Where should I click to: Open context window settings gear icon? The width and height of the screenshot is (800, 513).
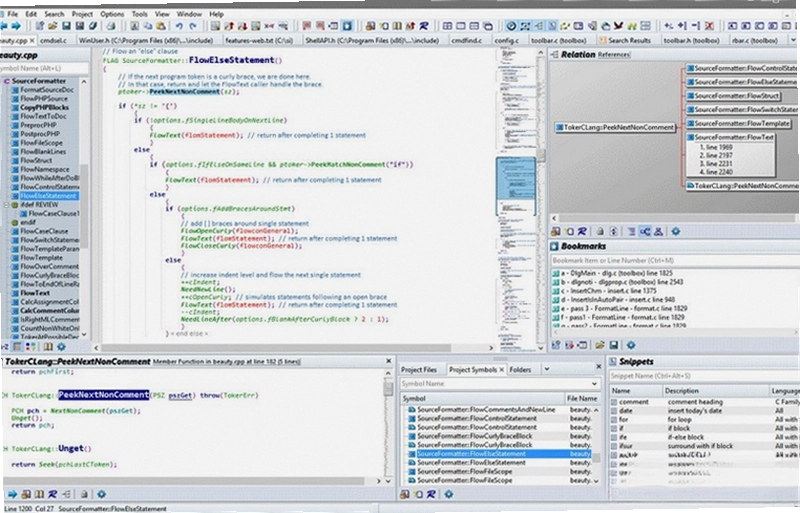coord(101,494)
